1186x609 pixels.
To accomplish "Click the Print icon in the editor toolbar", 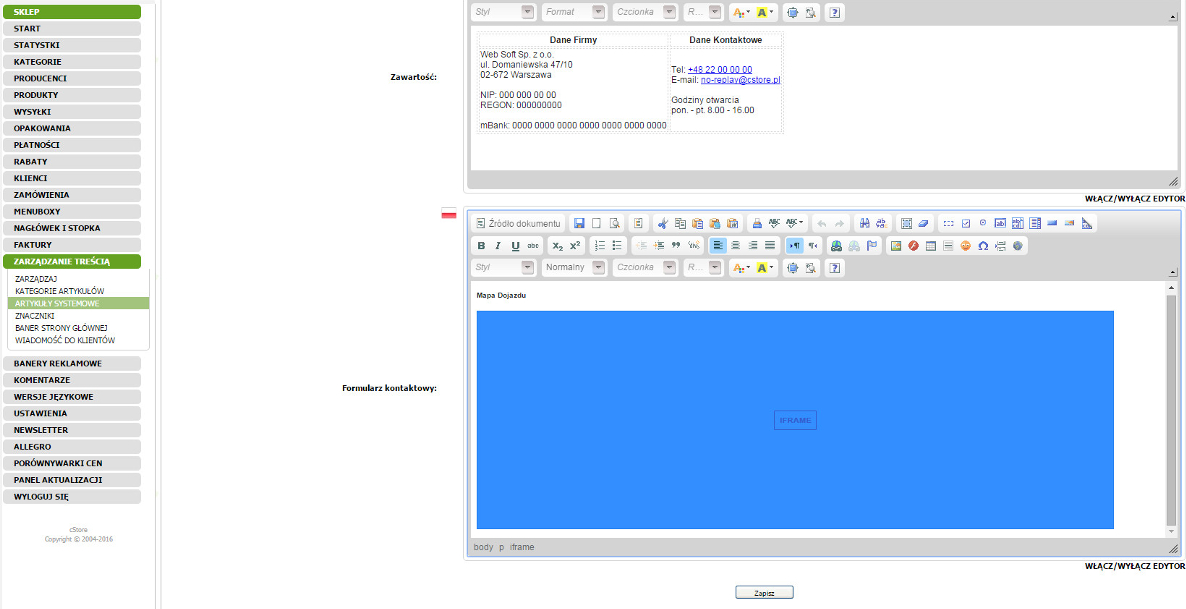I will pyautogui.click(x=757, y=224).
